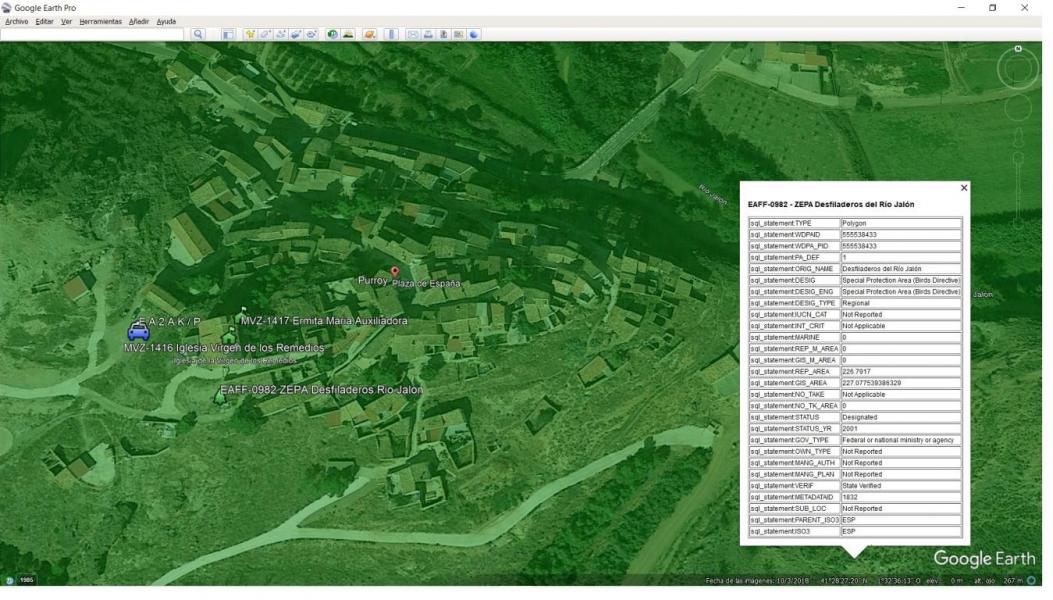This screenshot has width=1053, height=600.
Task: Expand the Añadir menu
Action: (x=138, y=21)
